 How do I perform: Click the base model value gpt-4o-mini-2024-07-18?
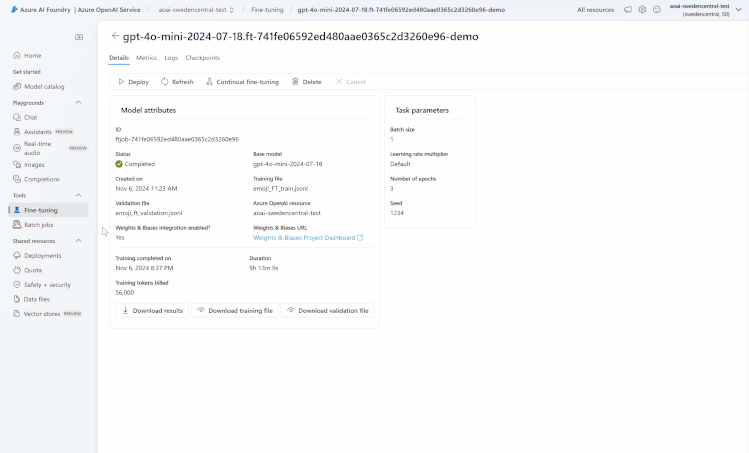(x=288, y=164)
